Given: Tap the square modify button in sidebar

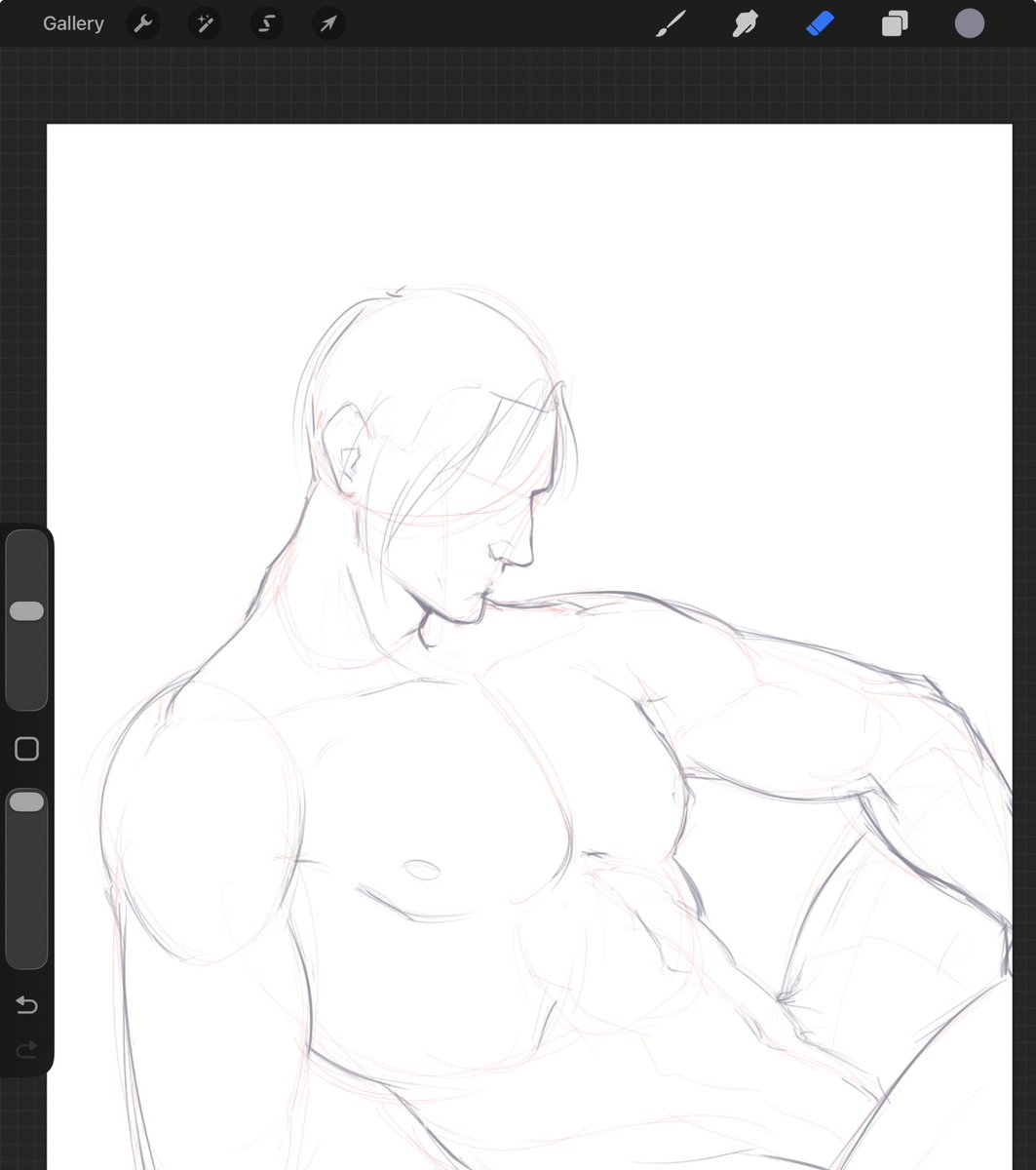Looking at the screenshot, I should click(26, 749).
